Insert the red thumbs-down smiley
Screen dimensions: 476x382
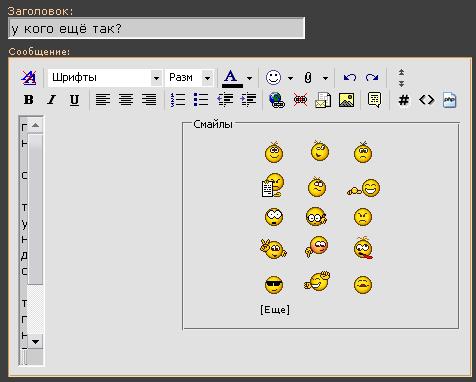(x=317, y=246)
